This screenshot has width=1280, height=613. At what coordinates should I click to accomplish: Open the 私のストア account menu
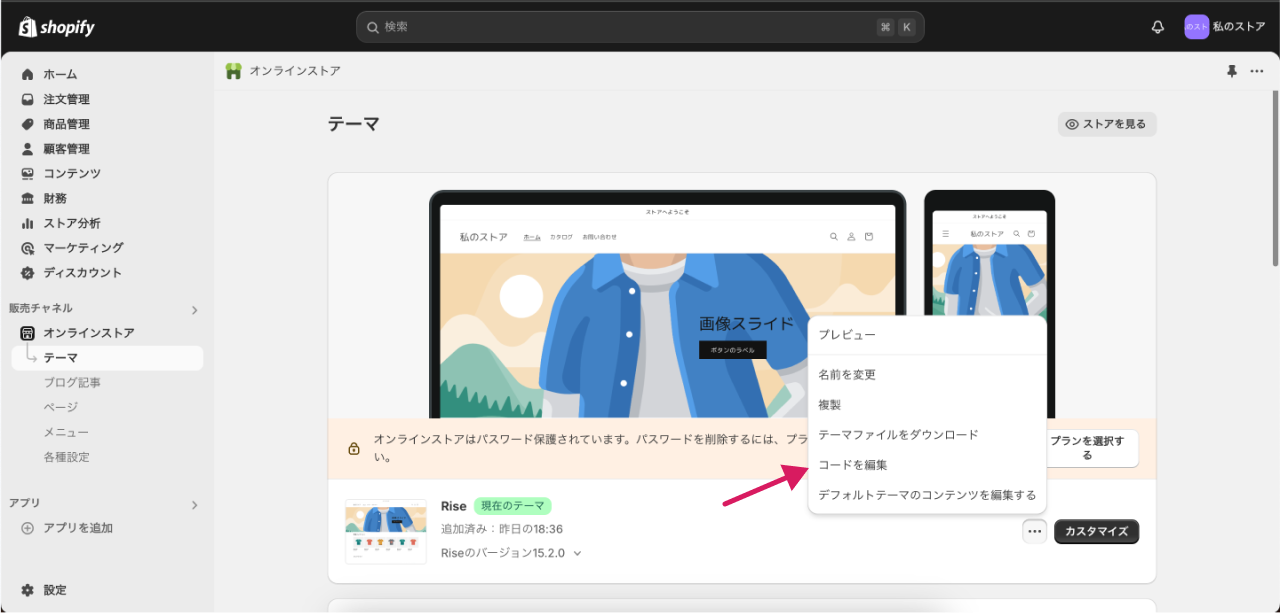click(x=1225, y=27)
